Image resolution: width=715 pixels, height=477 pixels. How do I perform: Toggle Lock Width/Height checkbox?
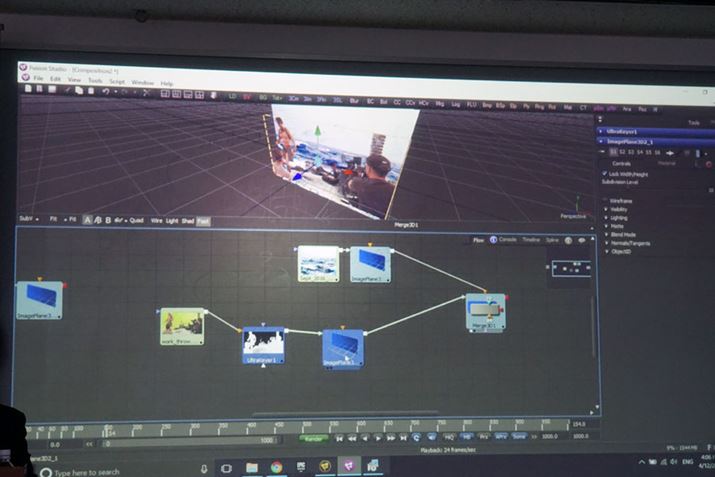pos(604,173)
